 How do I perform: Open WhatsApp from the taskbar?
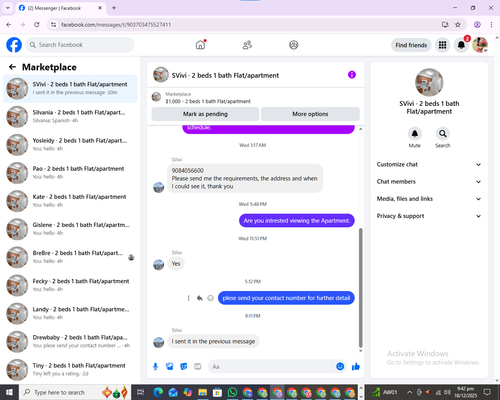(232, 392)
